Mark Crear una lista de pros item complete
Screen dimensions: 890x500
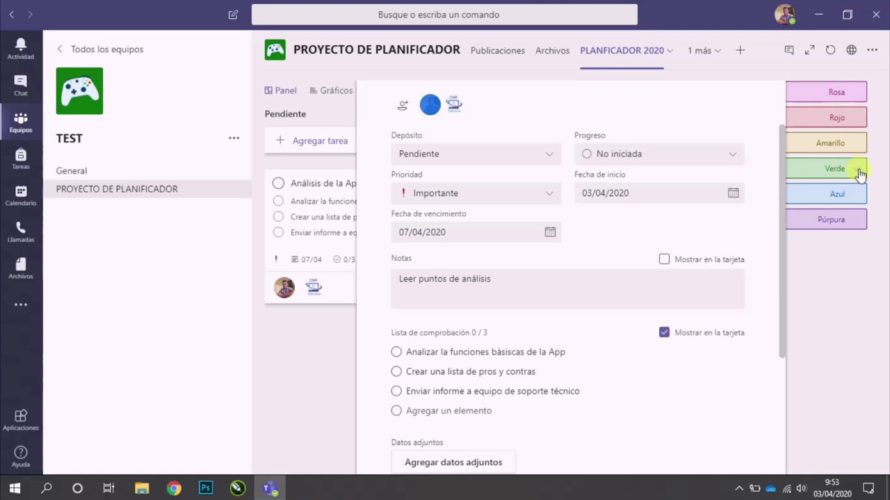coord(396,372)
